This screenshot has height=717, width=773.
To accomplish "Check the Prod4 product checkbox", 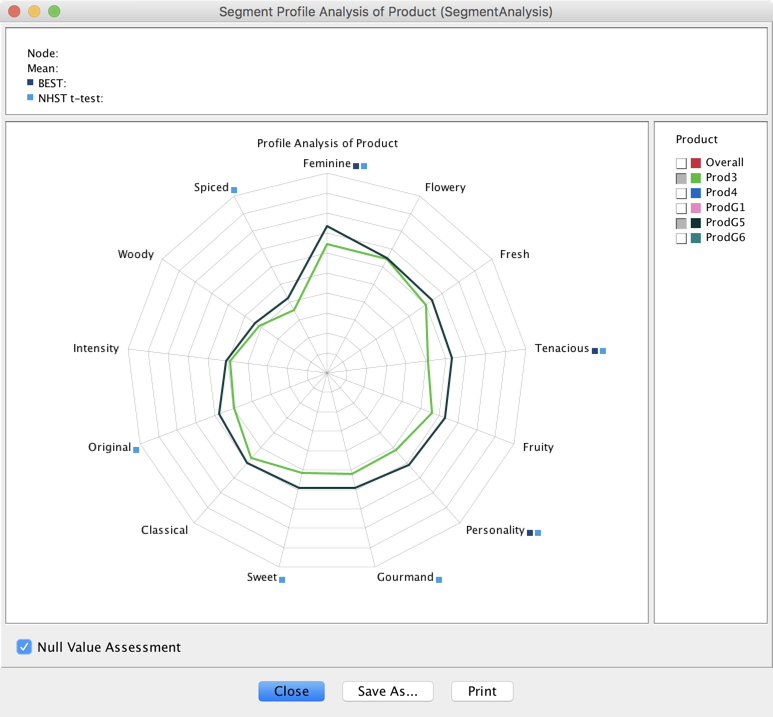I will point(681,193).
